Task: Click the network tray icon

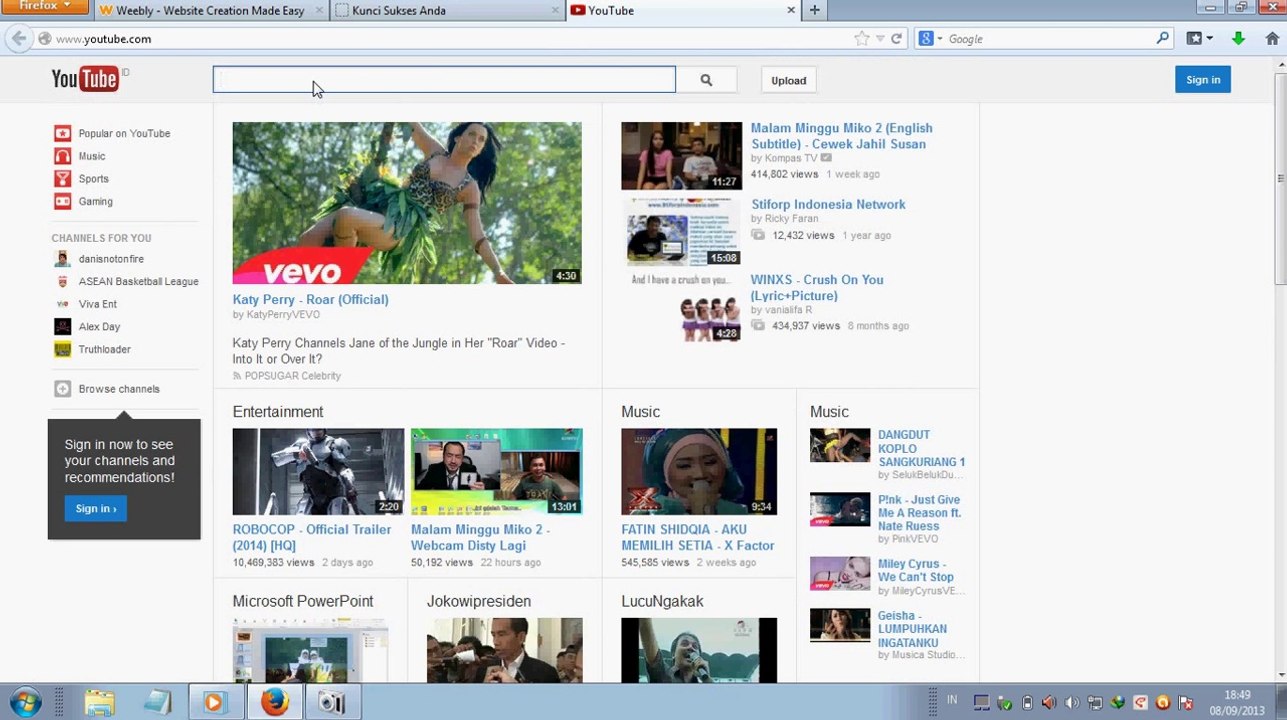Action: click(x=1095, y=703)
